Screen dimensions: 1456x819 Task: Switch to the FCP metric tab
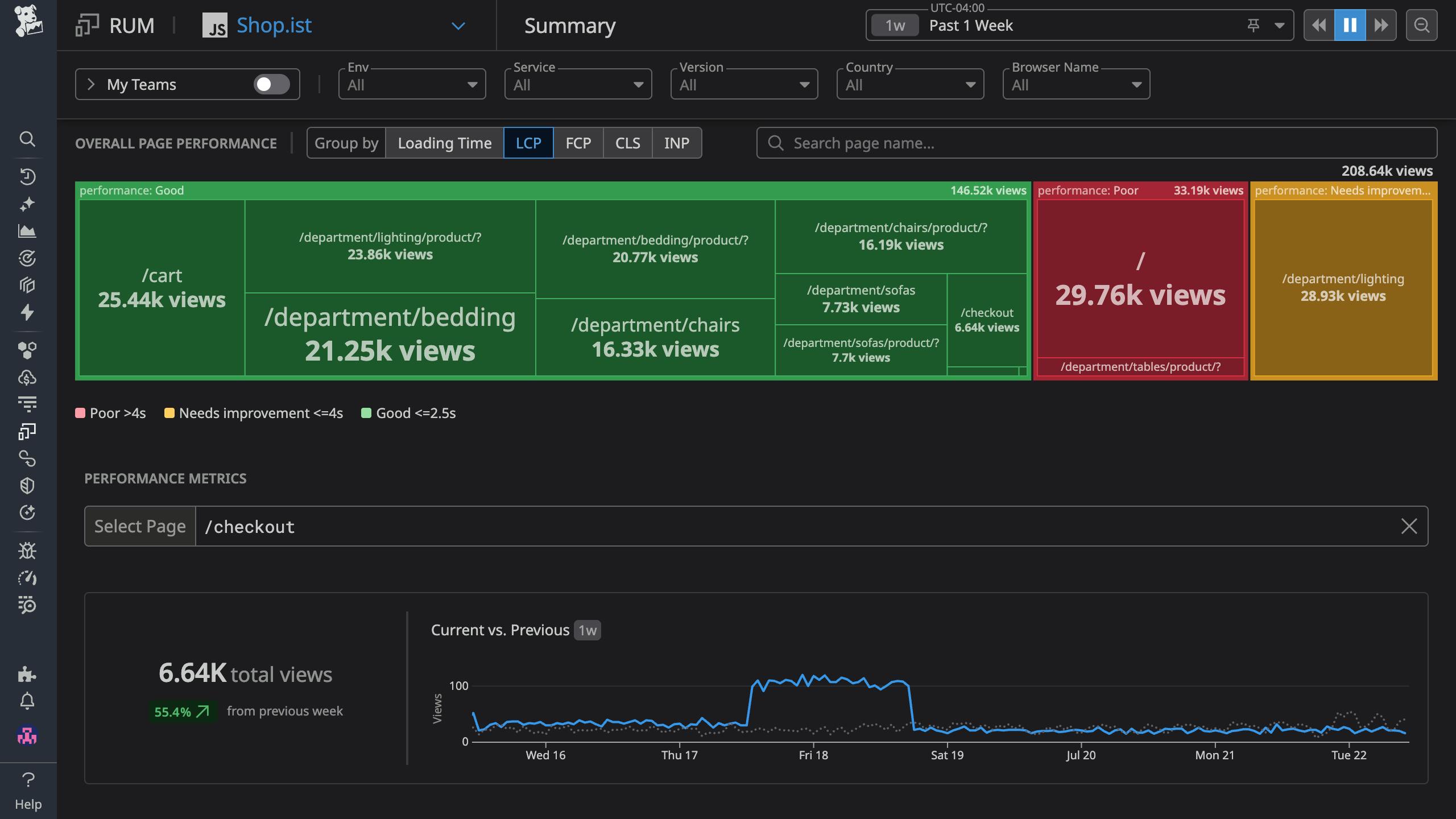(578, 143)
